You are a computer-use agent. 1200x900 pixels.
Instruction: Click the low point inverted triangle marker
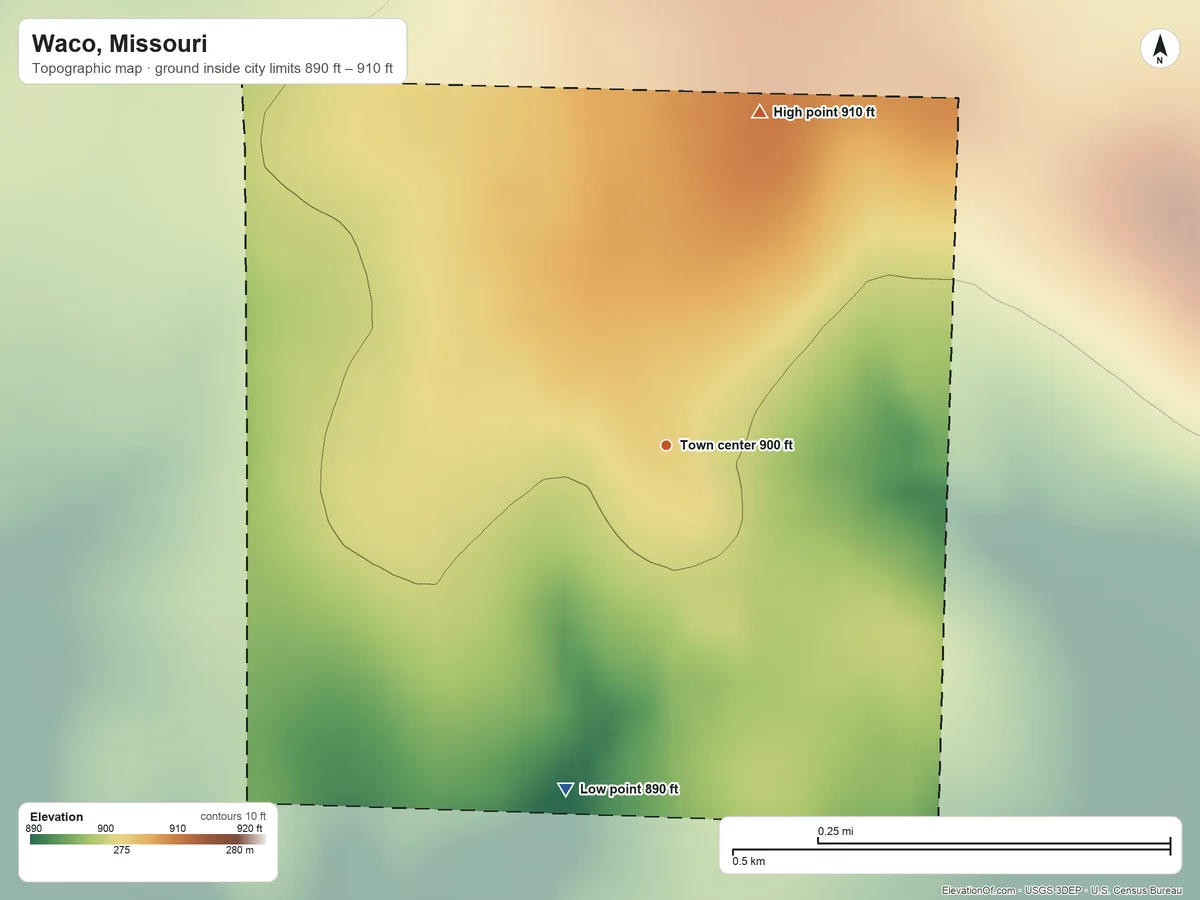(565, 790)
